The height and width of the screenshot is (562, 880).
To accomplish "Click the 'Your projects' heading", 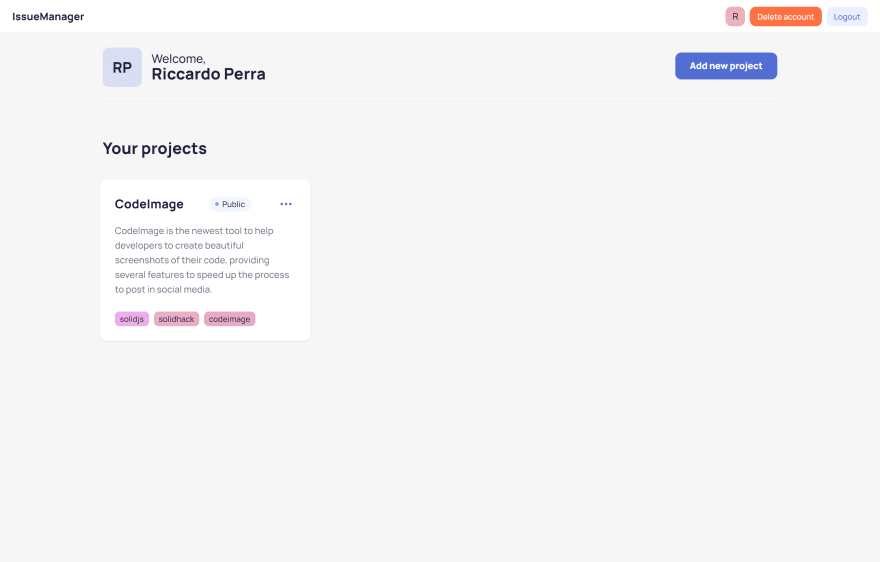I will (155, 148).
